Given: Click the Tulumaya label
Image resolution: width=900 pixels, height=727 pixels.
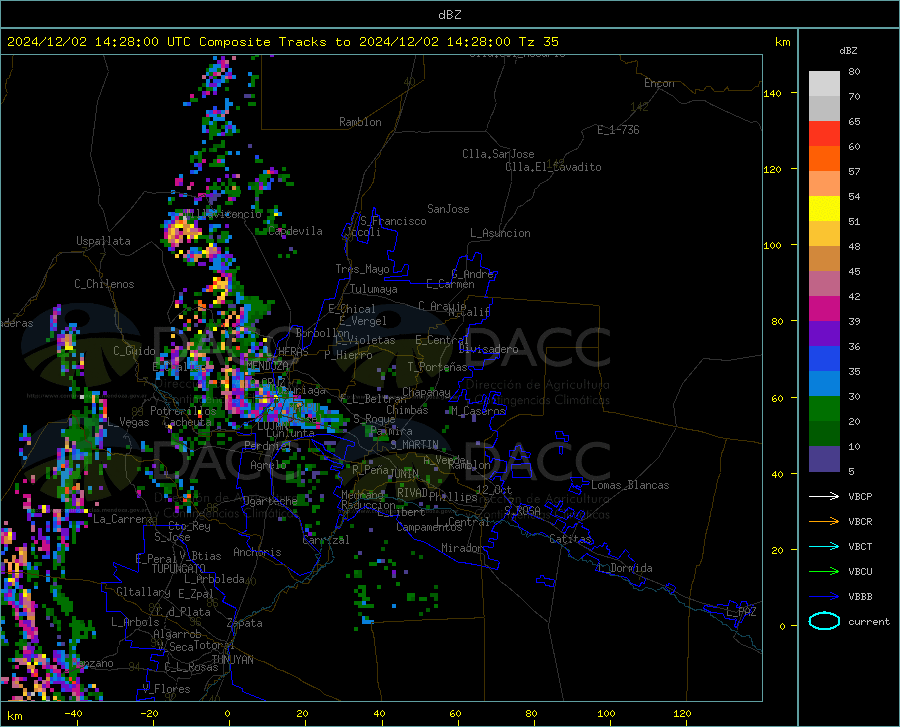Looking at the screenshot, I should click(x=374, y=289).
